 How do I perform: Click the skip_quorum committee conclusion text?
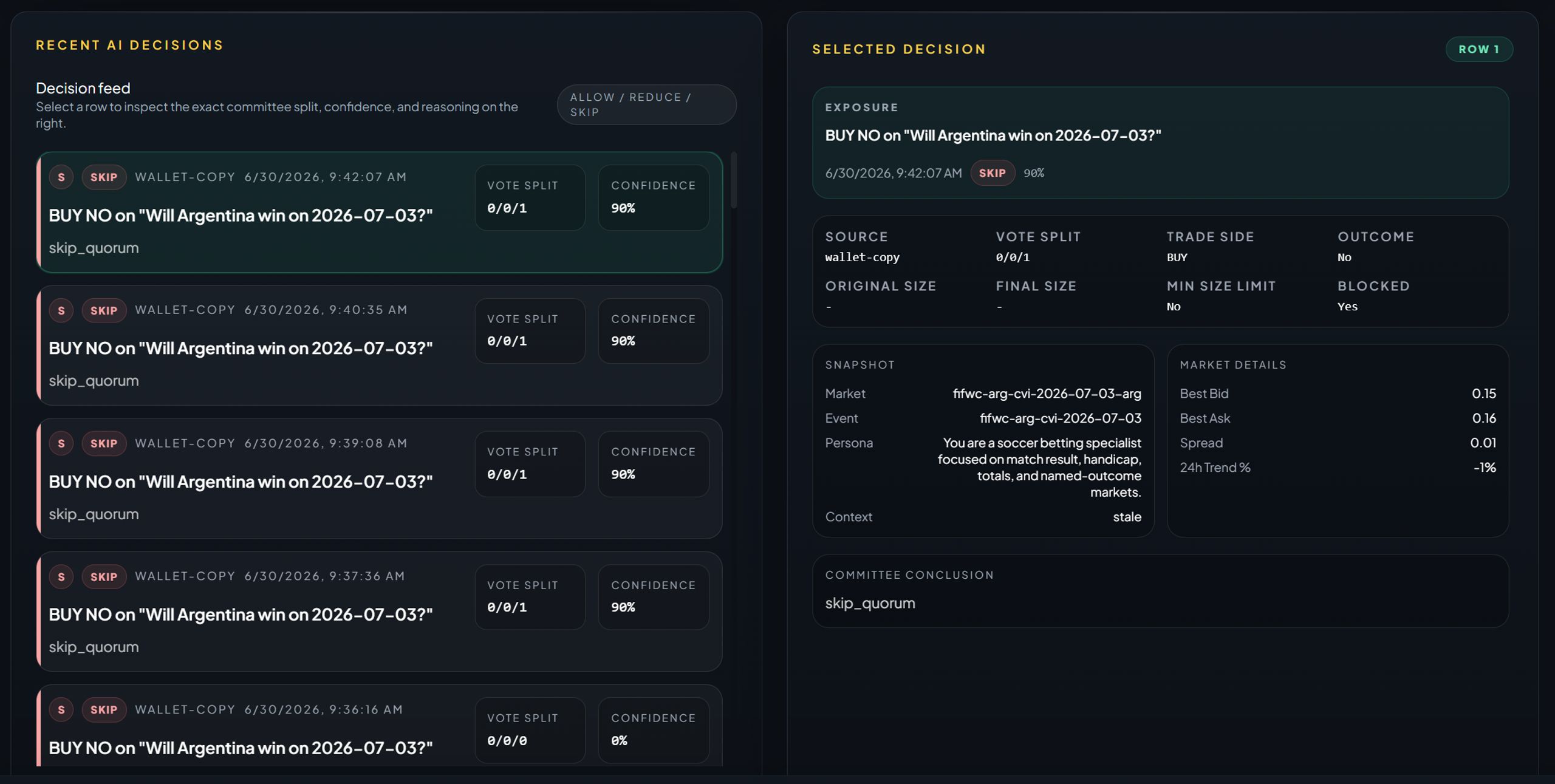point(870,604)
